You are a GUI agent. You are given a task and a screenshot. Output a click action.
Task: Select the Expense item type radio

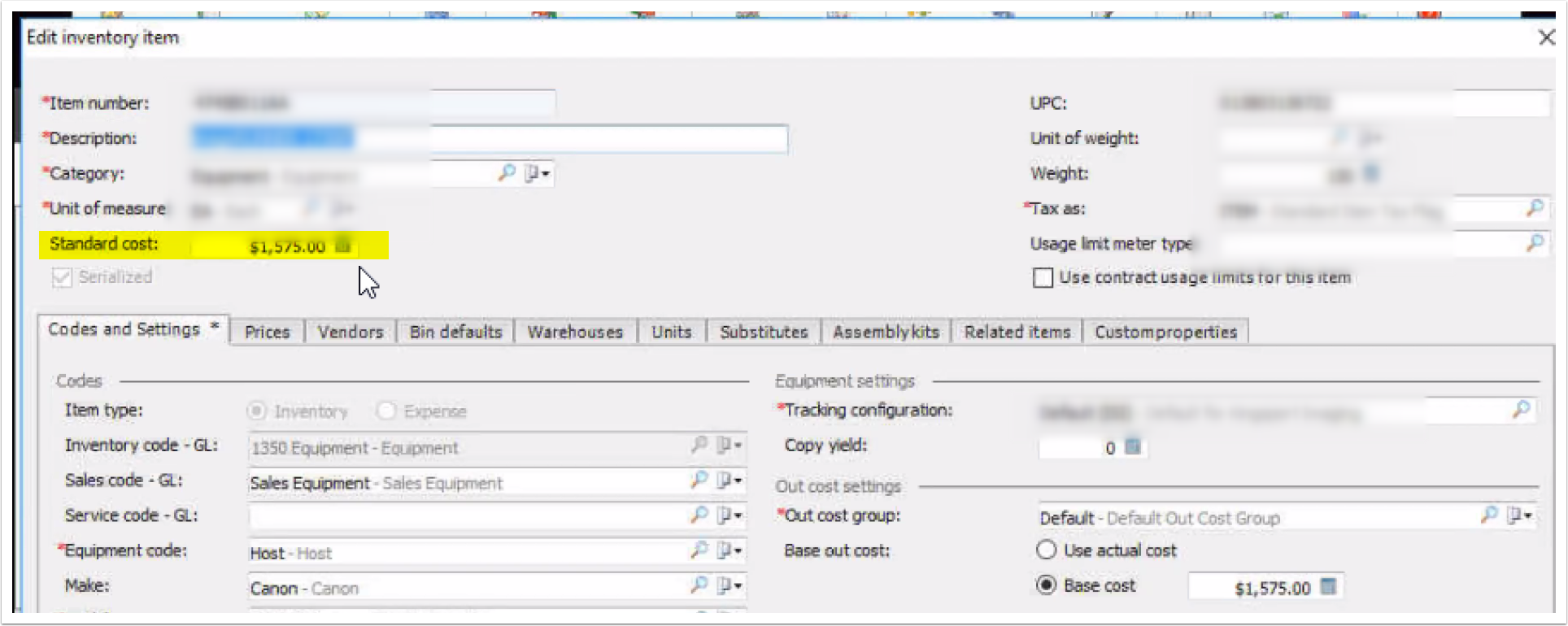point(386,411)
